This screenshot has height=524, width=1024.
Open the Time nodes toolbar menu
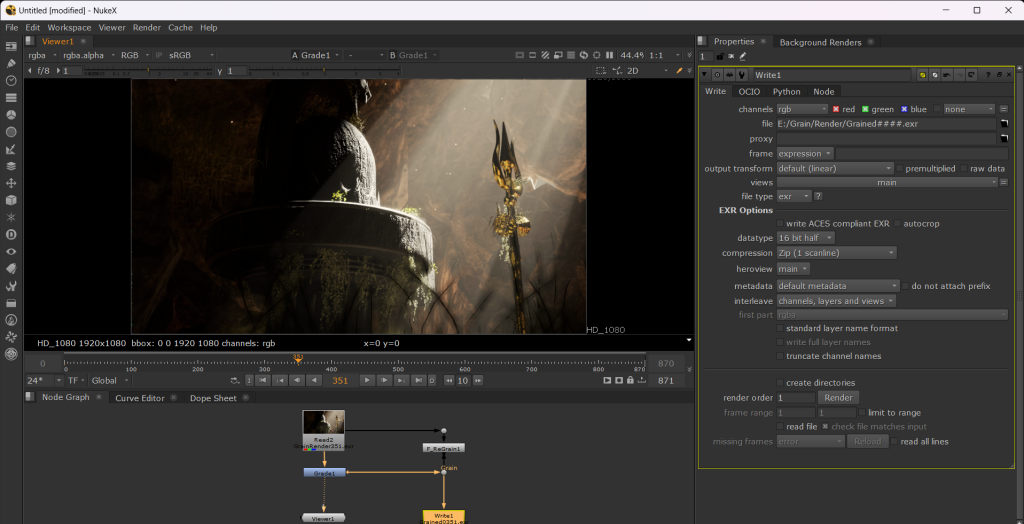click(x=10, y=80)
